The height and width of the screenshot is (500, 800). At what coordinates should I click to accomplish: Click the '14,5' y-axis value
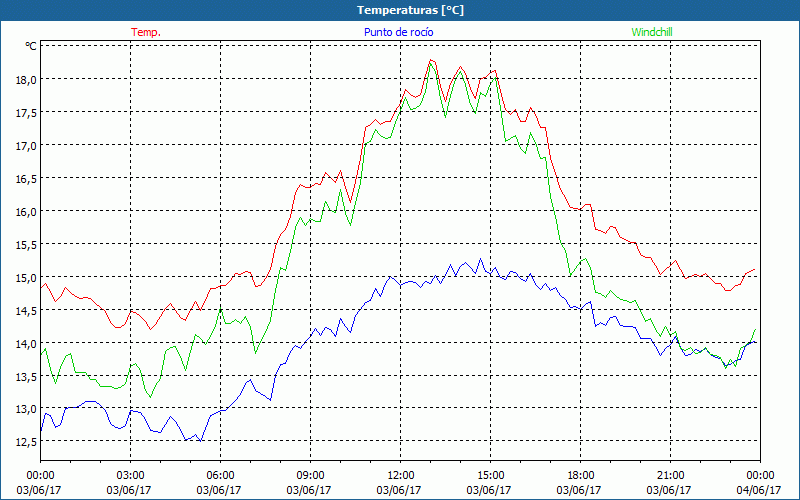(26, 310)
